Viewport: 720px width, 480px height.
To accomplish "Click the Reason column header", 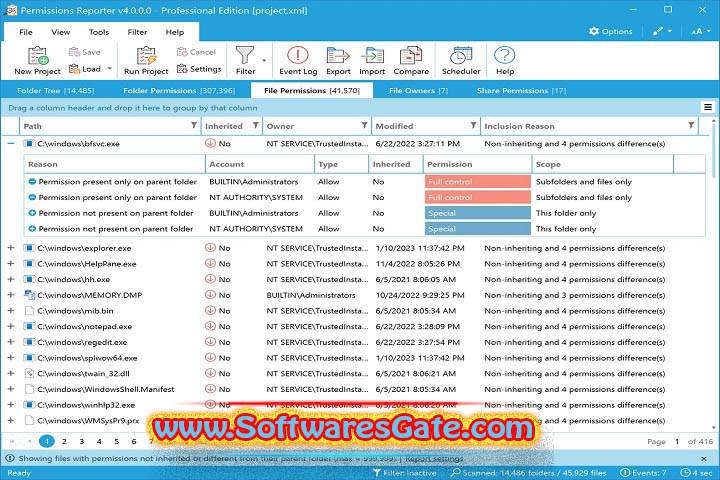I will coord(114,164).
